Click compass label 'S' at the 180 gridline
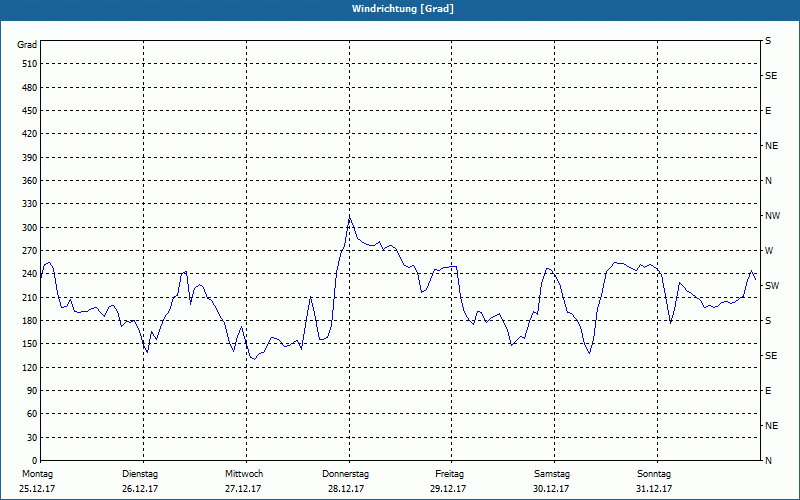This screenshot has width=800, height=500. [x=768, y=320]
